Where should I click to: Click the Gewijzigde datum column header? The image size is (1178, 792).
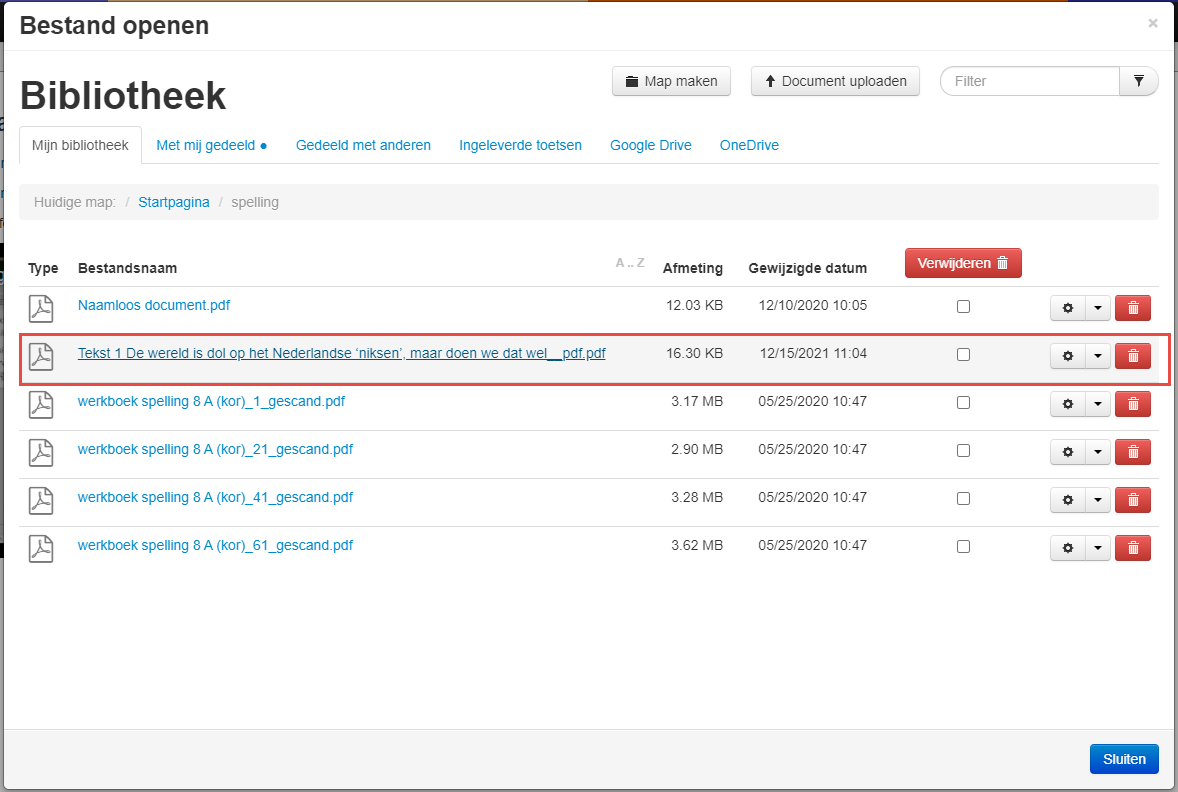pos(808,268)
